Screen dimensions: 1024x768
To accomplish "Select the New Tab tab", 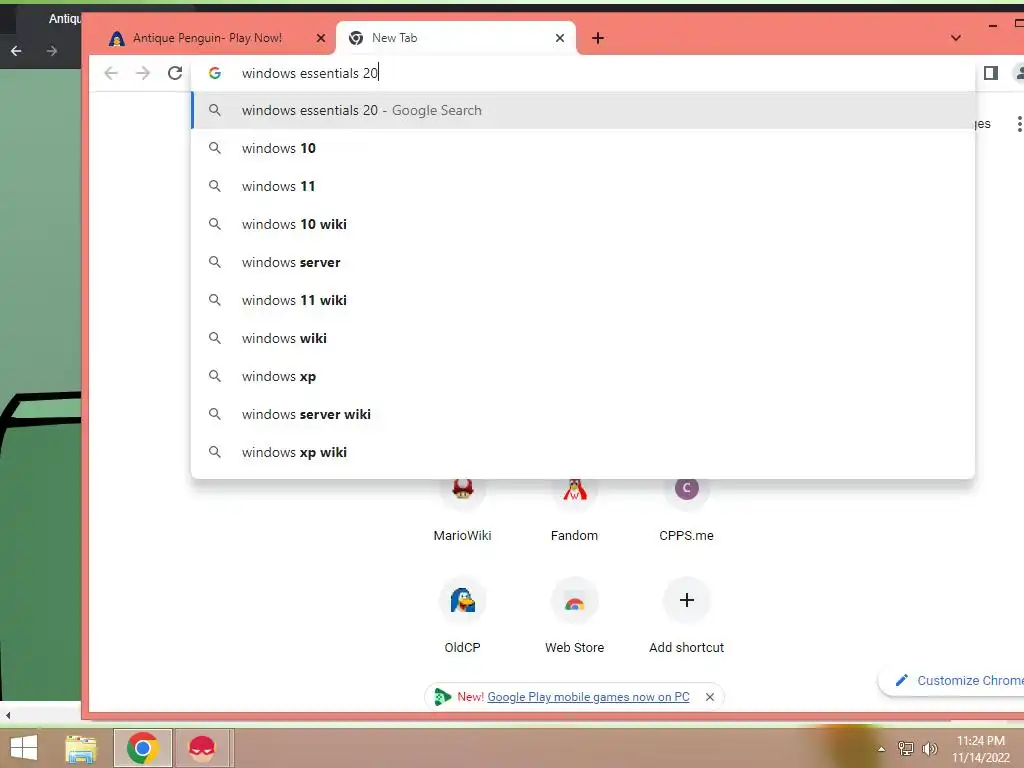I will [456, 38].
